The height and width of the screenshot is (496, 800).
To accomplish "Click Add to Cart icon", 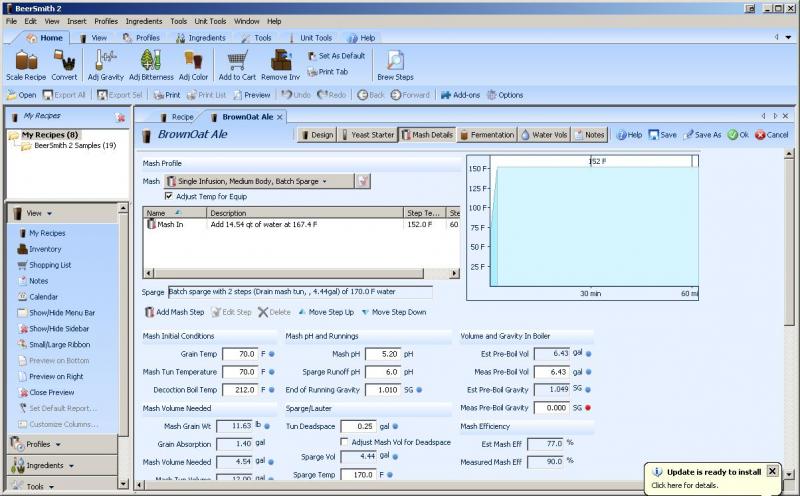I will pos(237,65).
